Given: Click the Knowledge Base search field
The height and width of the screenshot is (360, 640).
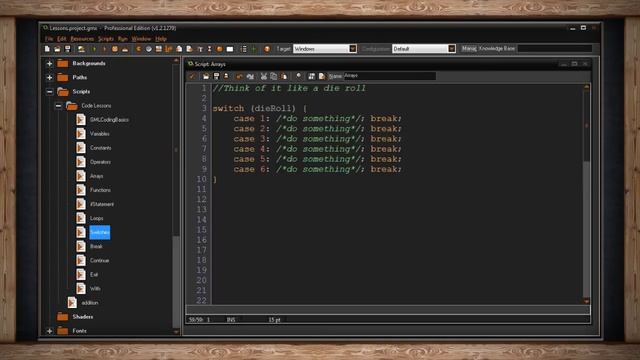Looking at the screenshot, I should [554, 49].
